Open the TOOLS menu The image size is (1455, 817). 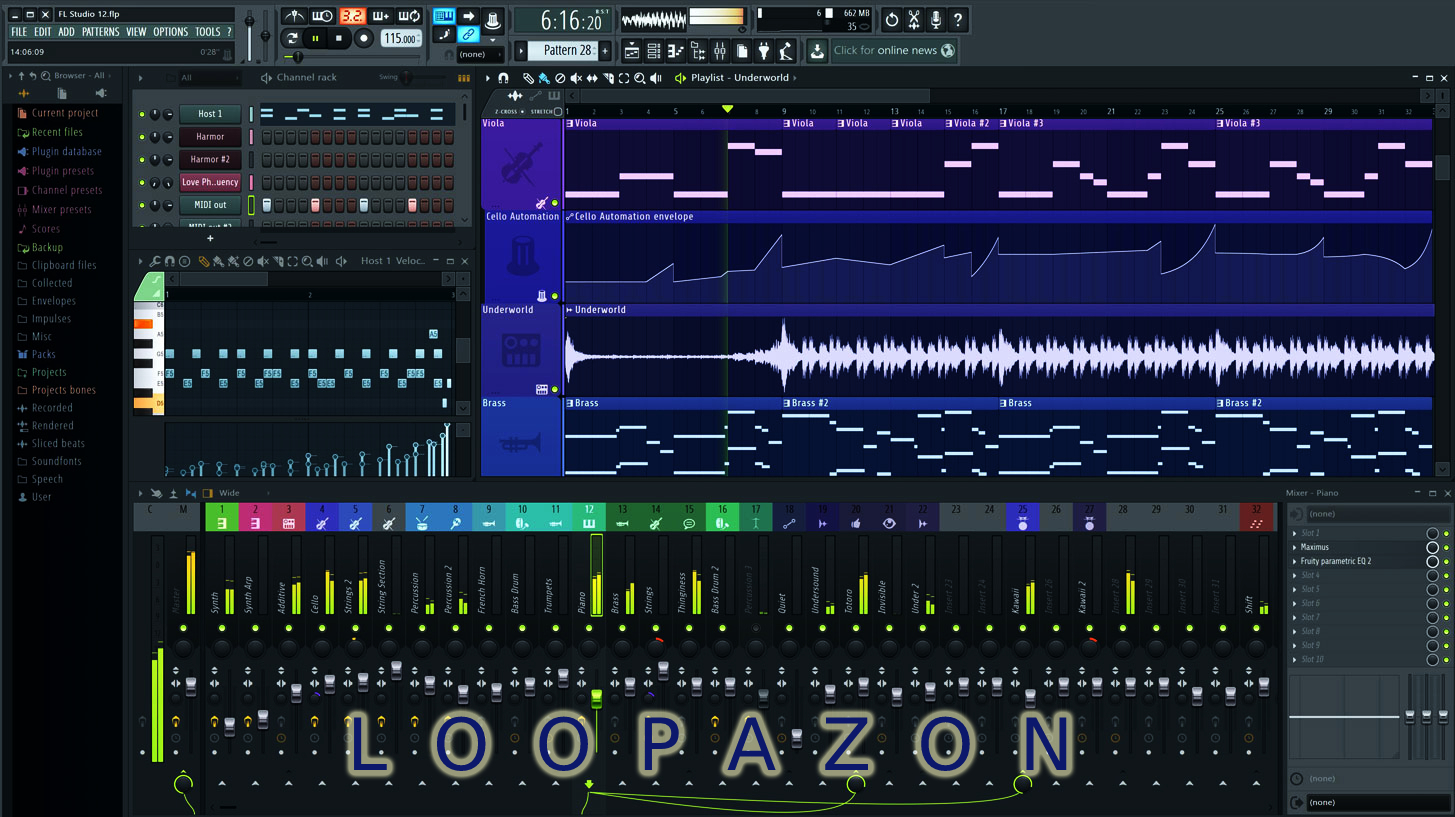point(207,32)
